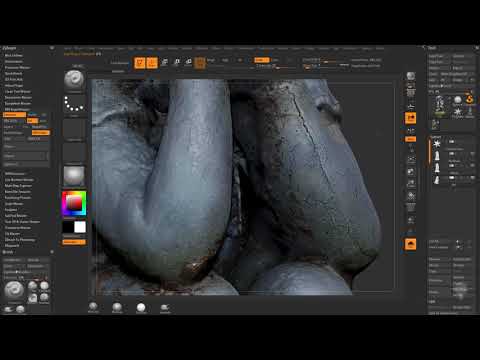Screen dimensions: 480x360
Task: Activate the Scale transform icon
Action: pos(177,62)
